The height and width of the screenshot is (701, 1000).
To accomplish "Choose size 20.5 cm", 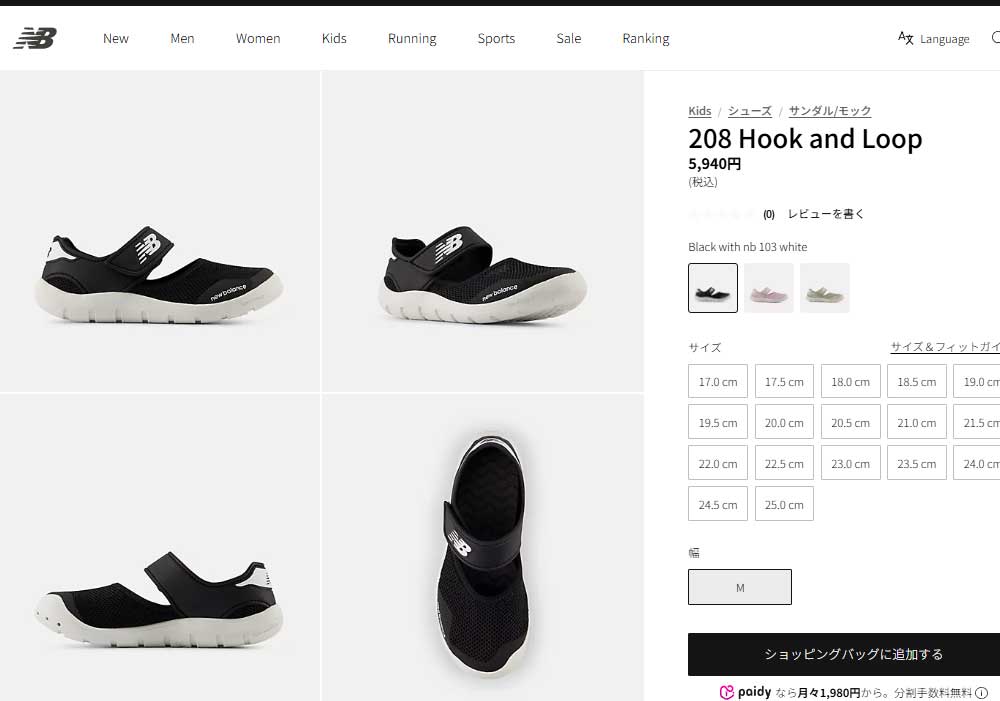I will 851,422.
